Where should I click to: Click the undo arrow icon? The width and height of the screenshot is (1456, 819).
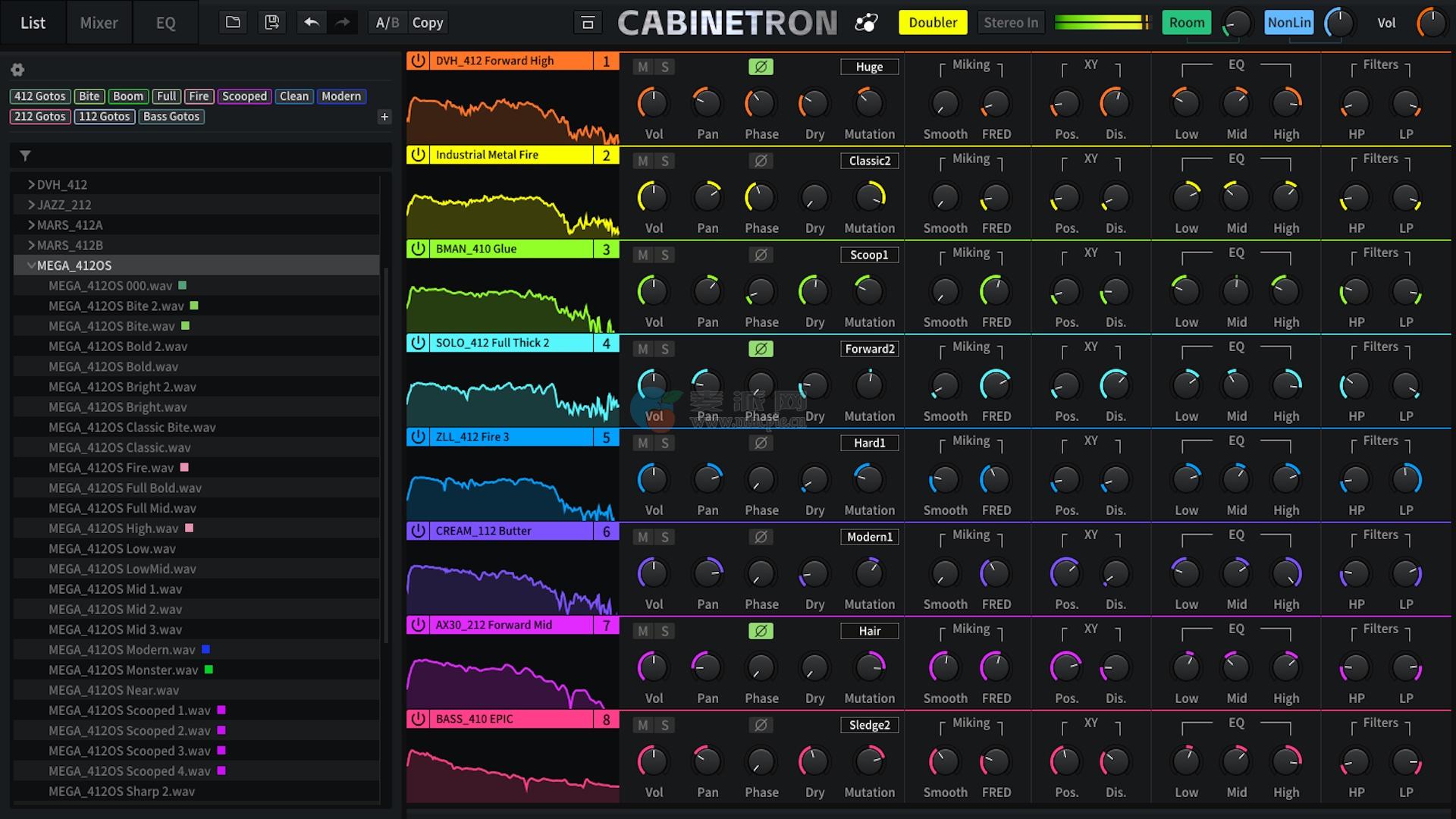(311, 22)
